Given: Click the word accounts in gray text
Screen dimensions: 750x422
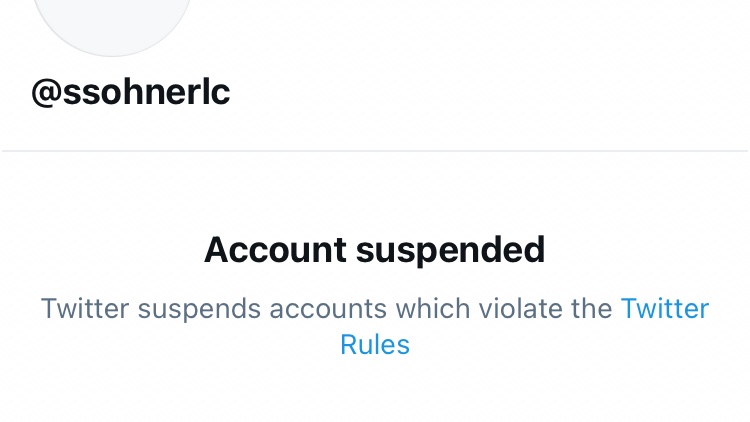Looking at the screenshot, I should pyautogui.click(x=328, y=310).
